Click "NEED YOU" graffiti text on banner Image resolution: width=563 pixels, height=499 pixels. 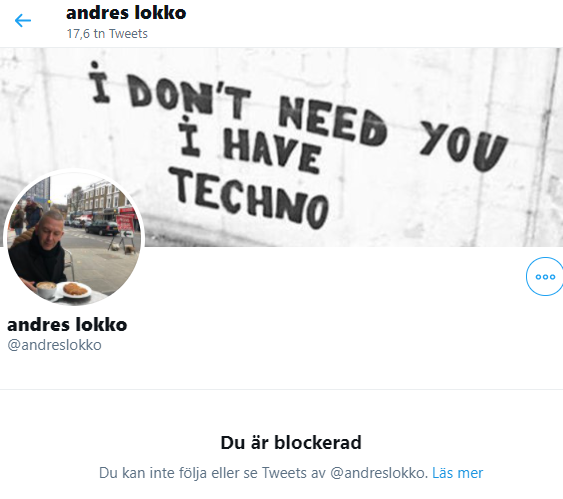(393, 132)
